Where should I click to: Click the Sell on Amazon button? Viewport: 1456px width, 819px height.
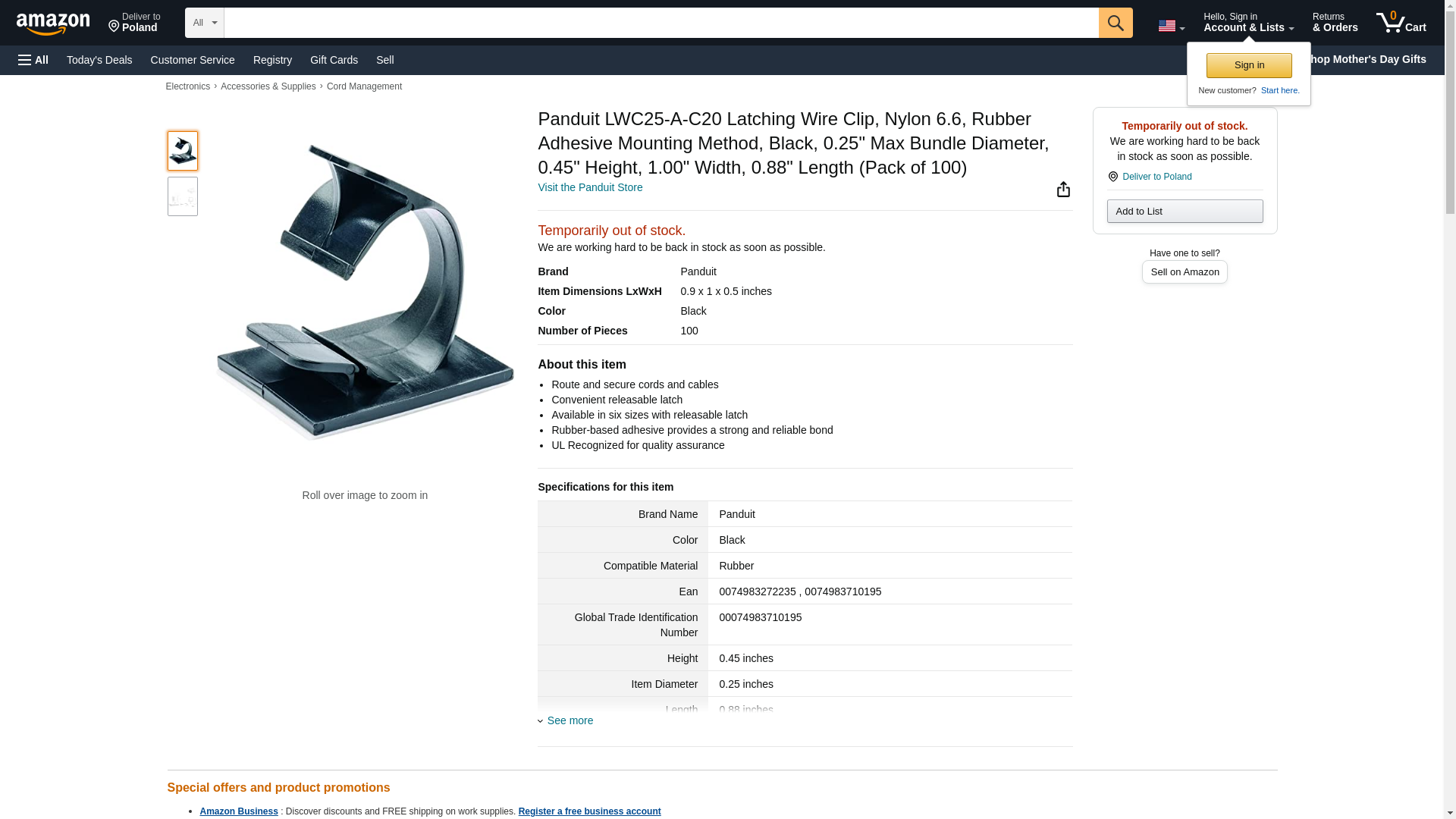[x=1185, y=272]
